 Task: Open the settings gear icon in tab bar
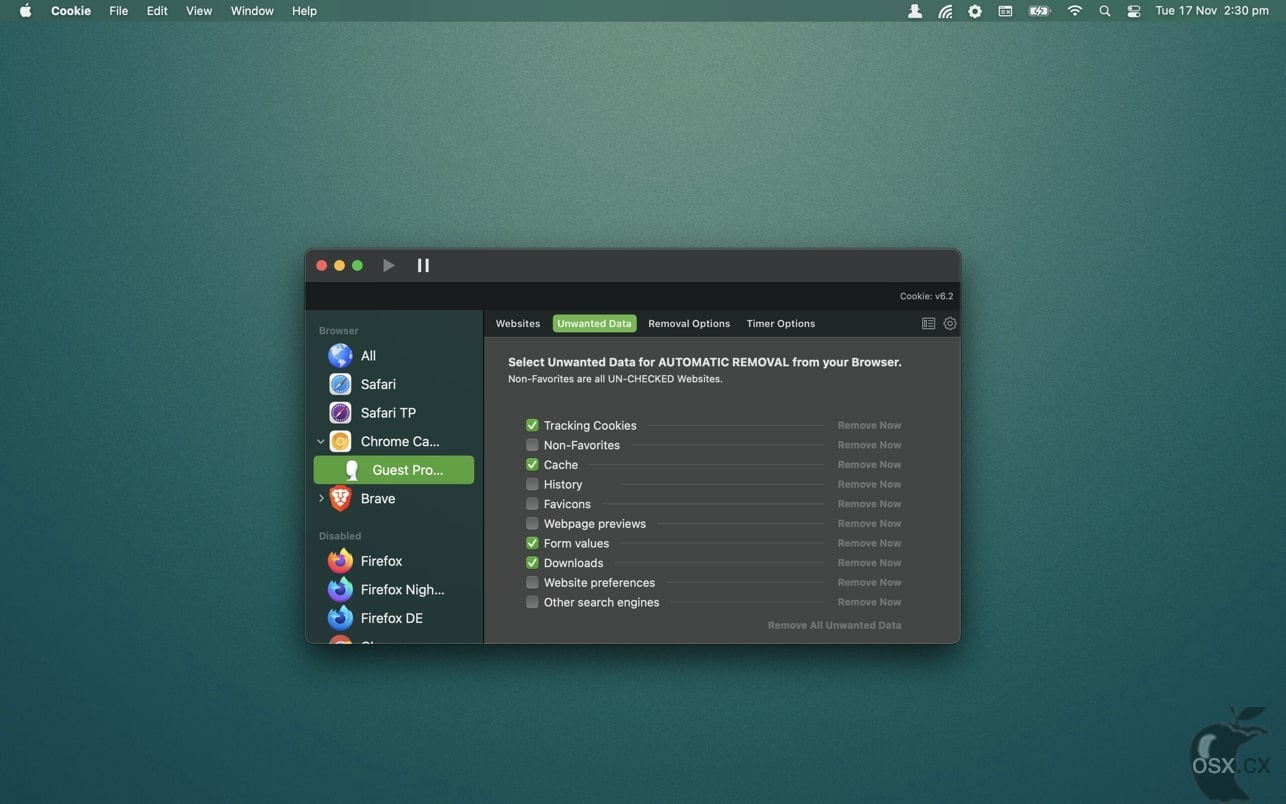coord(950,324)
